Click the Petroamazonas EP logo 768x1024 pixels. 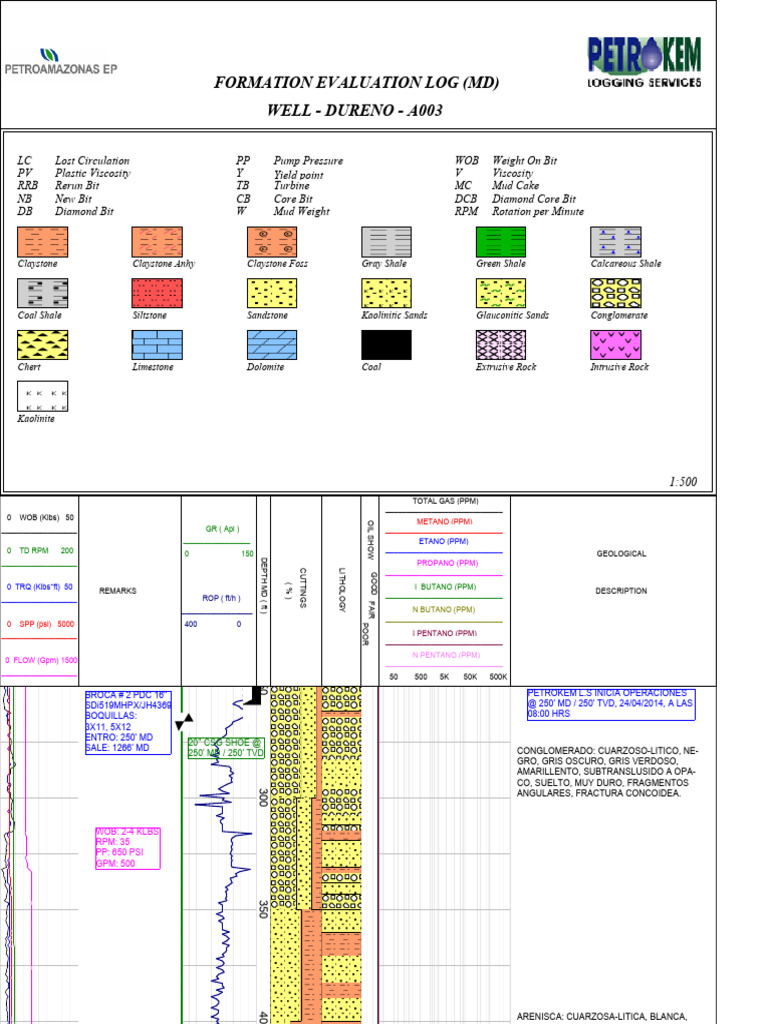click(61, 63)
